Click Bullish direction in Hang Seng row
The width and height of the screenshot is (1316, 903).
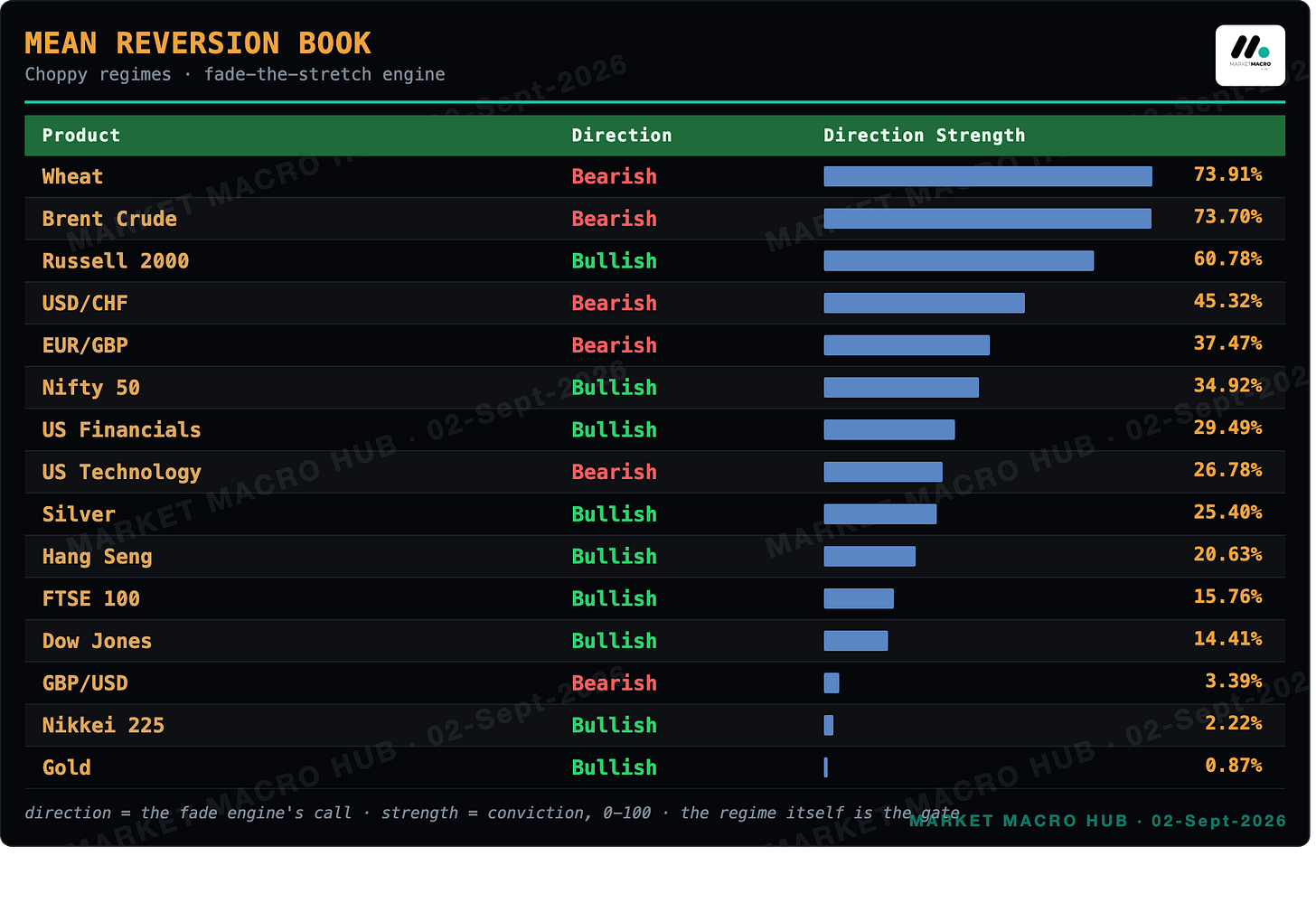615,557
